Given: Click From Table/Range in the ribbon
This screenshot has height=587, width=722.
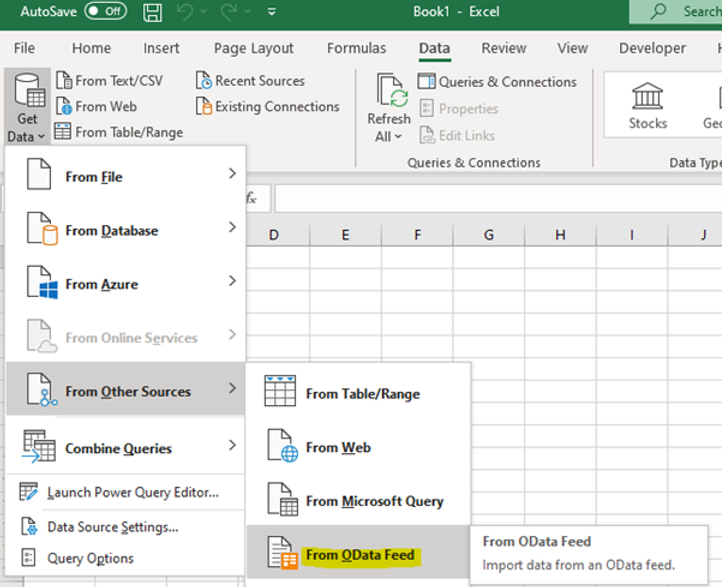Looking at the screenshot, I should click(119, 132).
